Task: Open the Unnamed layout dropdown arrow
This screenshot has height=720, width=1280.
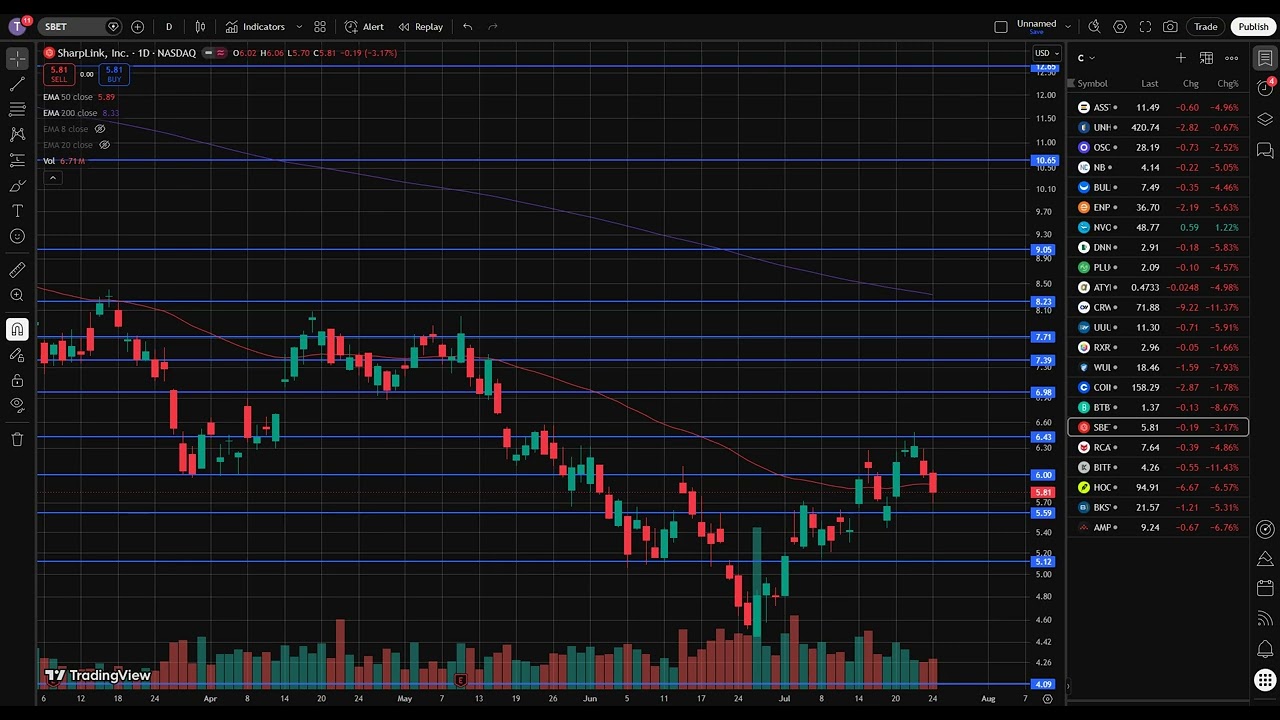Action: point(1068,27)
